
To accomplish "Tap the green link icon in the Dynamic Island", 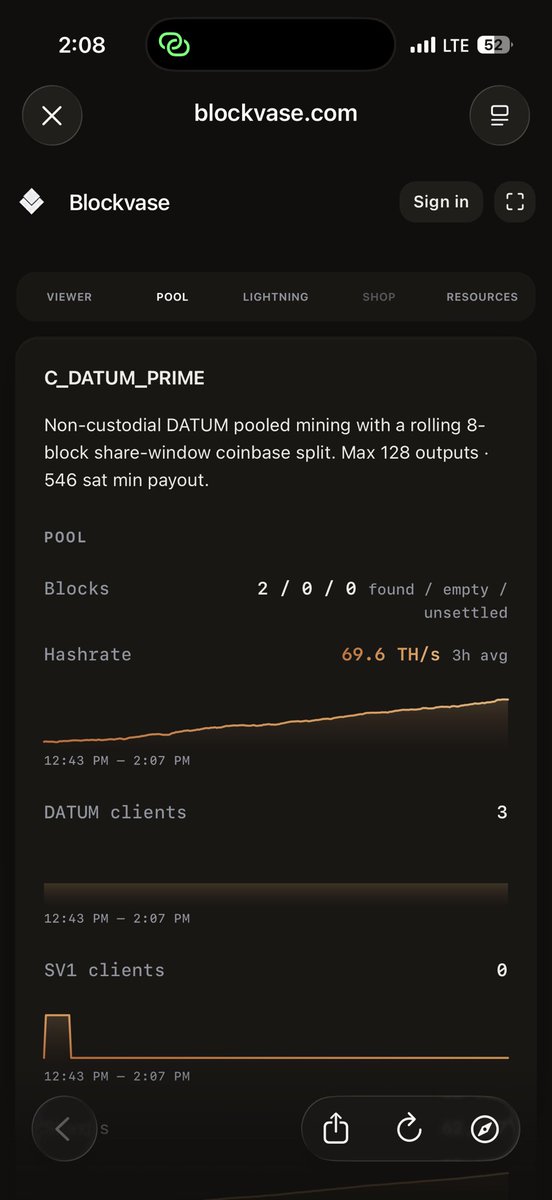I will pyautogui.click(x=174, y=45).
